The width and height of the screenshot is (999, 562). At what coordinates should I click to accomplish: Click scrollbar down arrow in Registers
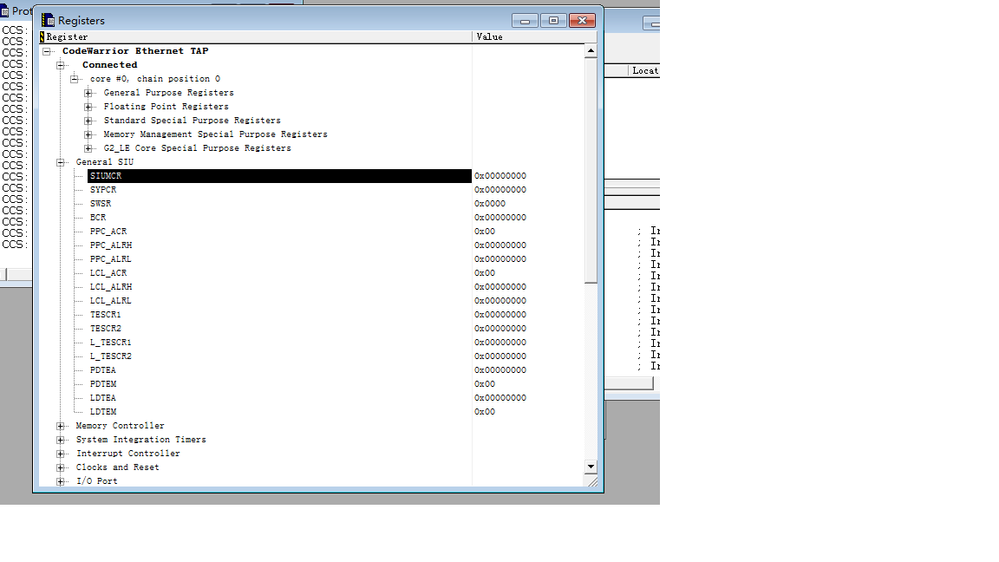[x=591, y=466]
